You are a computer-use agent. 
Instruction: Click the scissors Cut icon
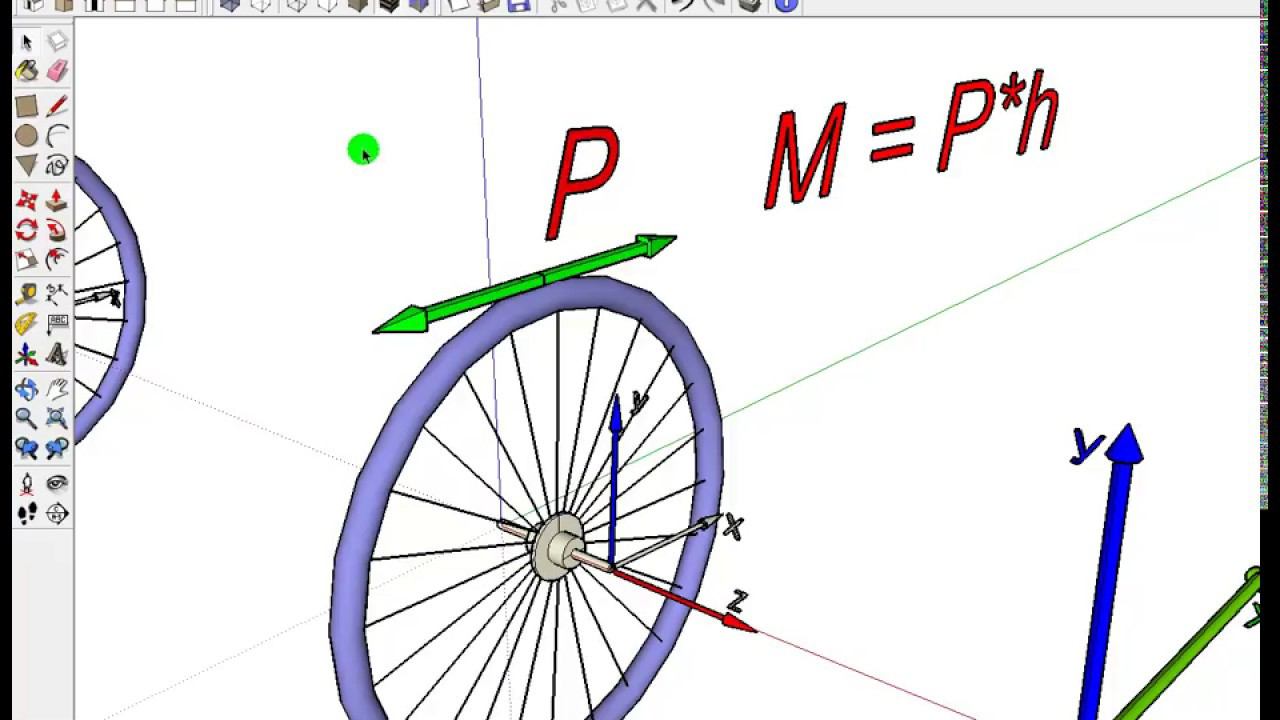point(558,5)
